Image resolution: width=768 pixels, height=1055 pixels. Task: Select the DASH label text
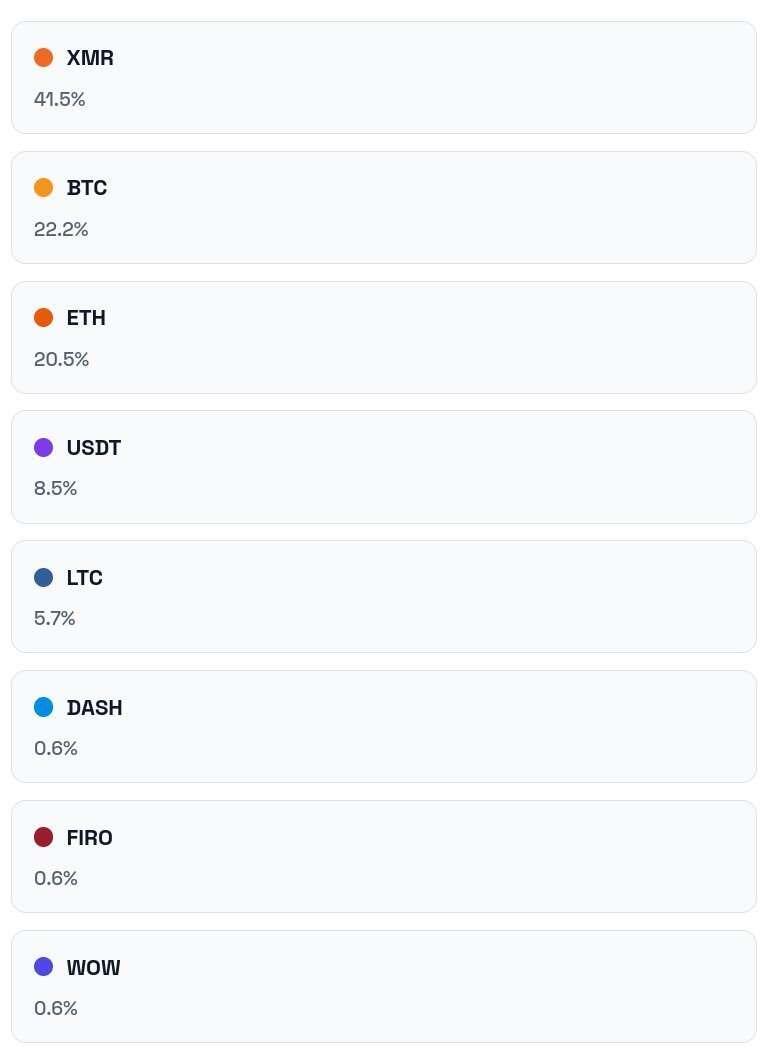coord(94,708)
